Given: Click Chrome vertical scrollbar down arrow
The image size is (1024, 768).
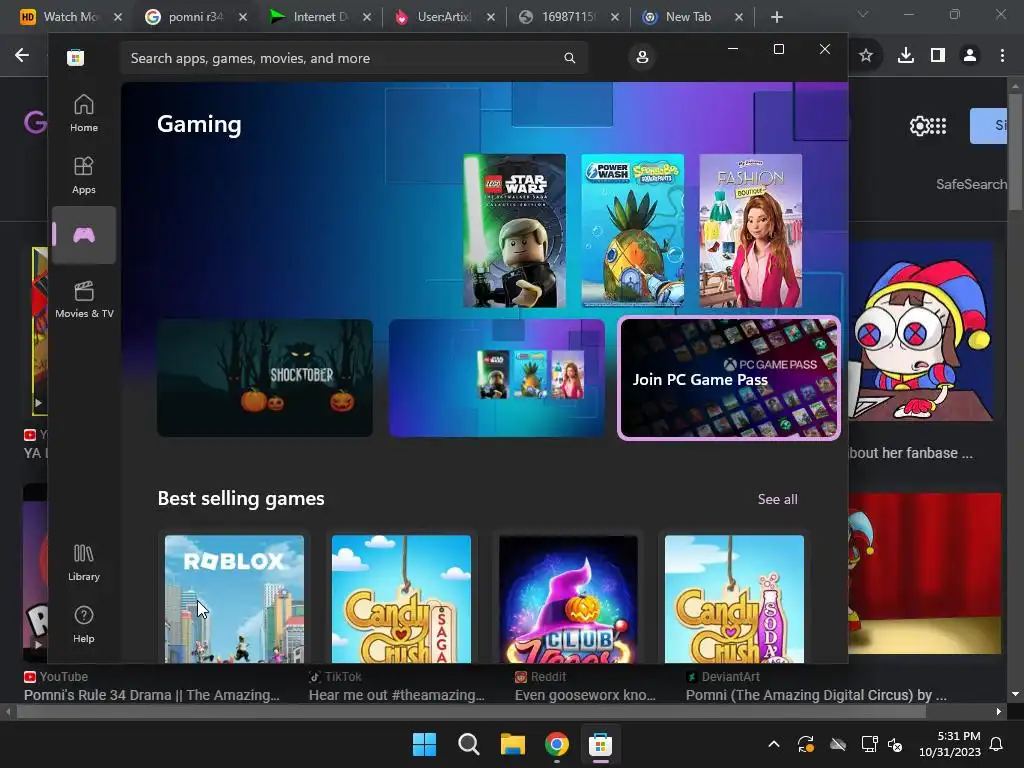Looking at the screenshot, I should [x=1015, y=694].
